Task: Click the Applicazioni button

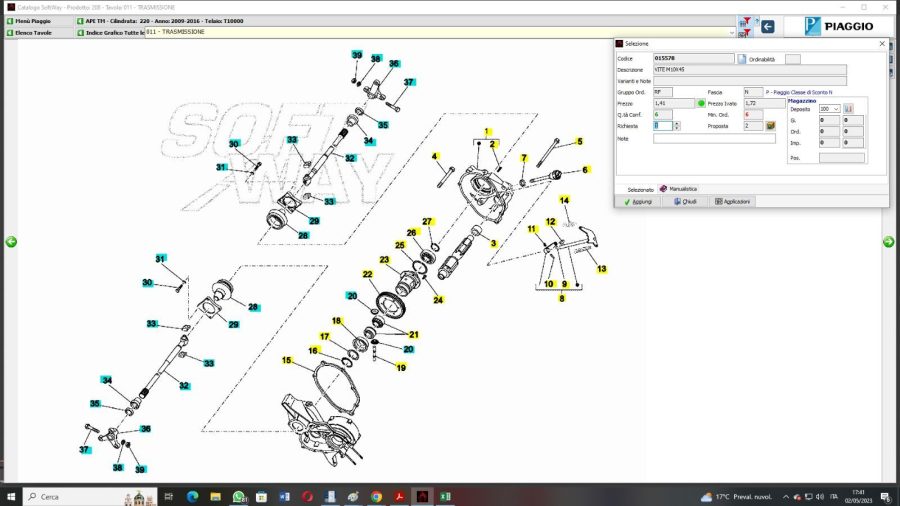Action: coord(732,201)
